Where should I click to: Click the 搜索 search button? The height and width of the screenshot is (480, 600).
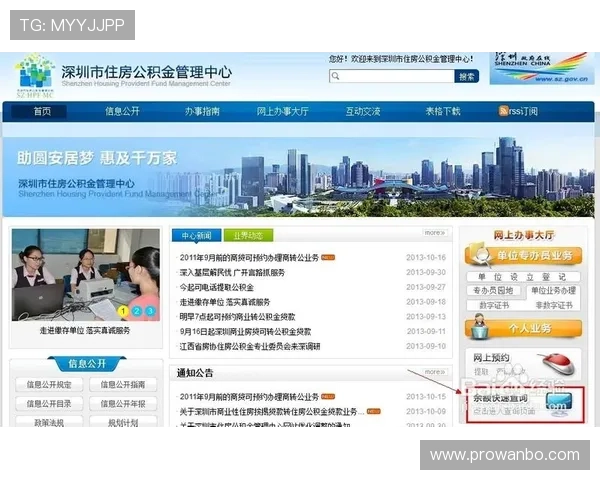click(466, 76)
